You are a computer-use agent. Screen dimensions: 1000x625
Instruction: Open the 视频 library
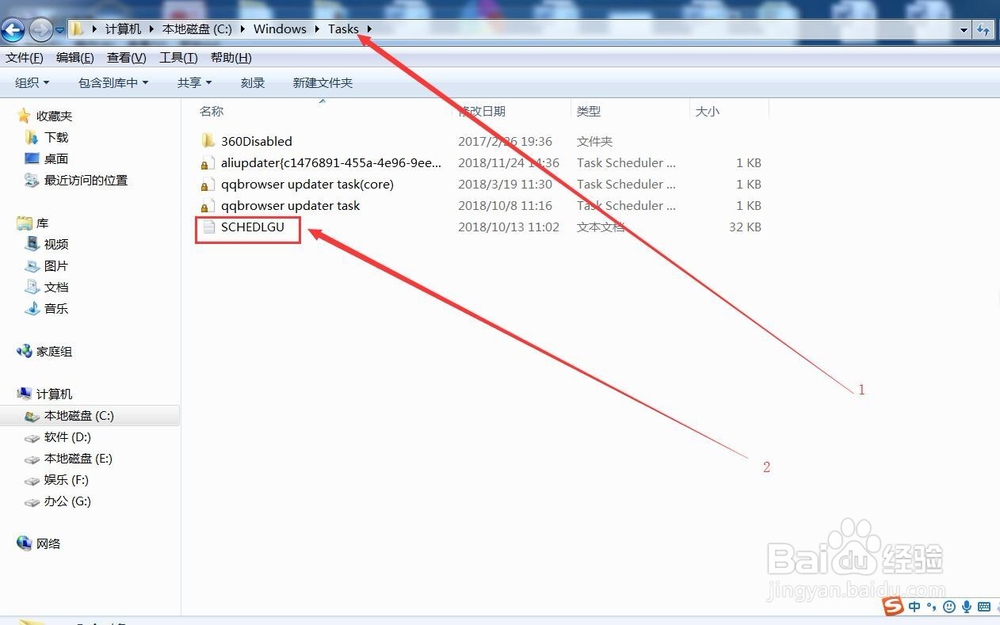[x=56, y=244]
